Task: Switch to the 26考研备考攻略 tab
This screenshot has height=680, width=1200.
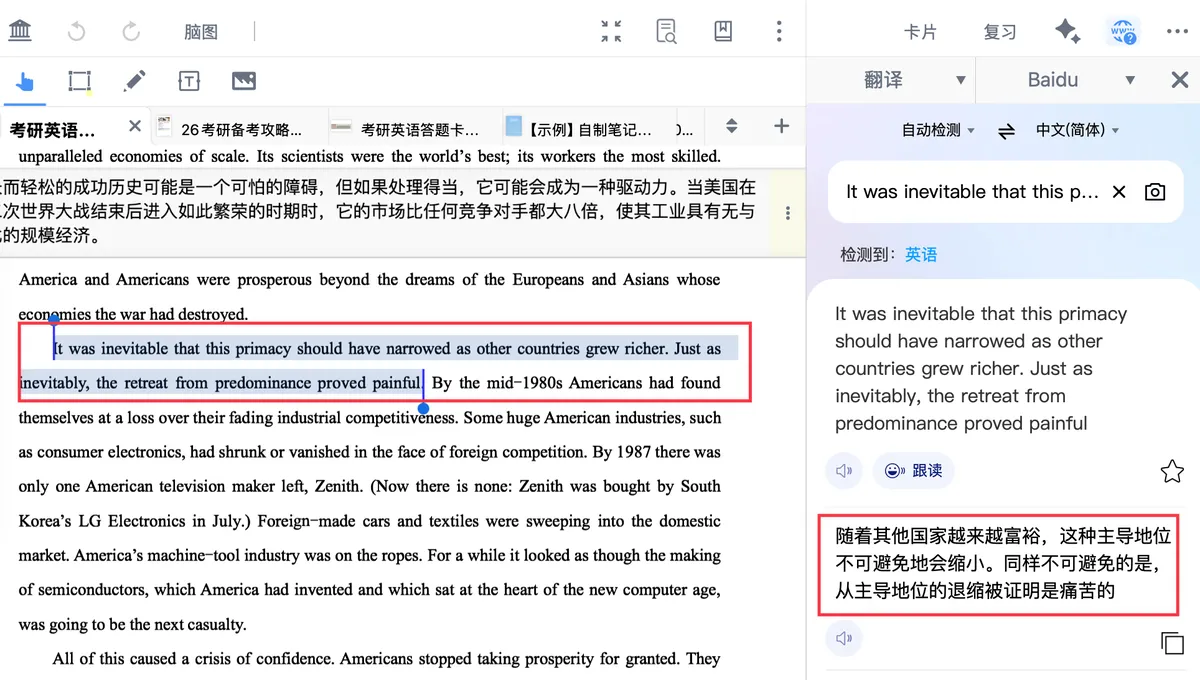Action: [x=241, y=130]
